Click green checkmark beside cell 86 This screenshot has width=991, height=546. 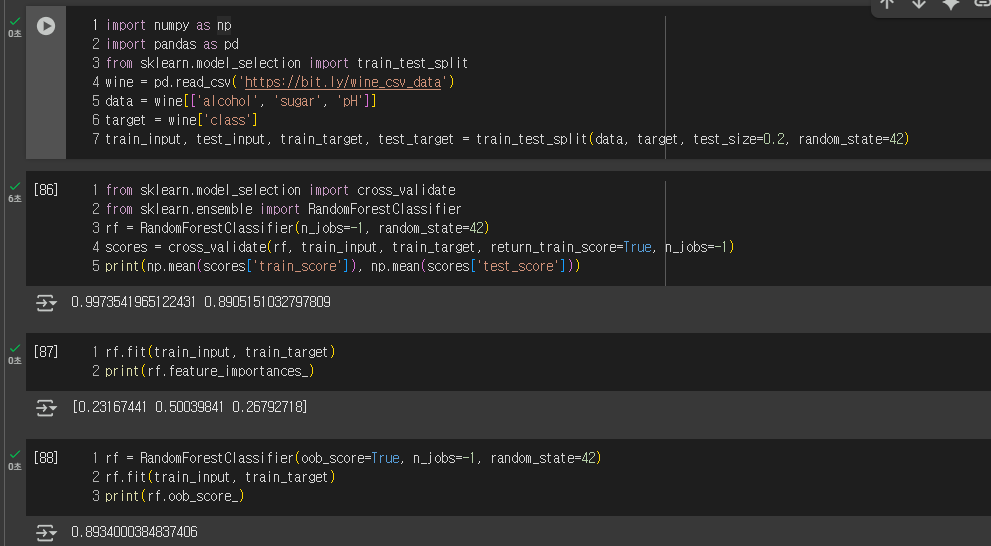pos(15,186)
